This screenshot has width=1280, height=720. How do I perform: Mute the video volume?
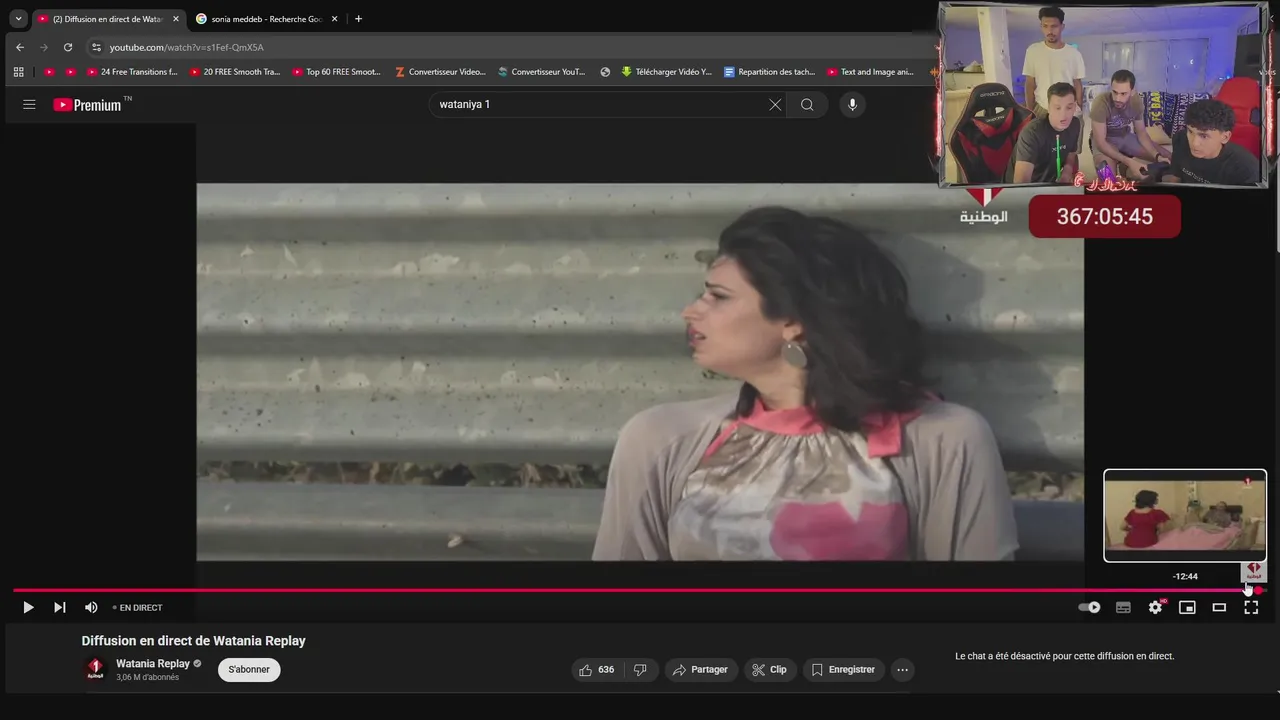pos(91,607)
